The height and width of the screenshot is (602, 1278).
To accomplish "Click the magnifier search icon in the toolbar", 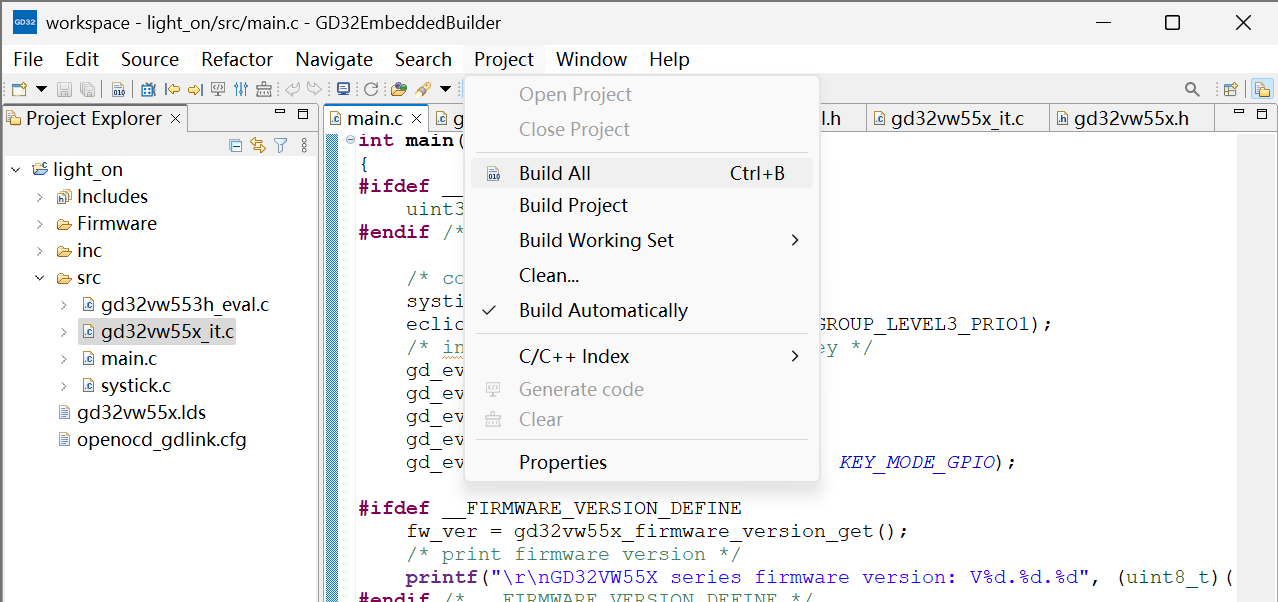I will tap(1192, 89).
